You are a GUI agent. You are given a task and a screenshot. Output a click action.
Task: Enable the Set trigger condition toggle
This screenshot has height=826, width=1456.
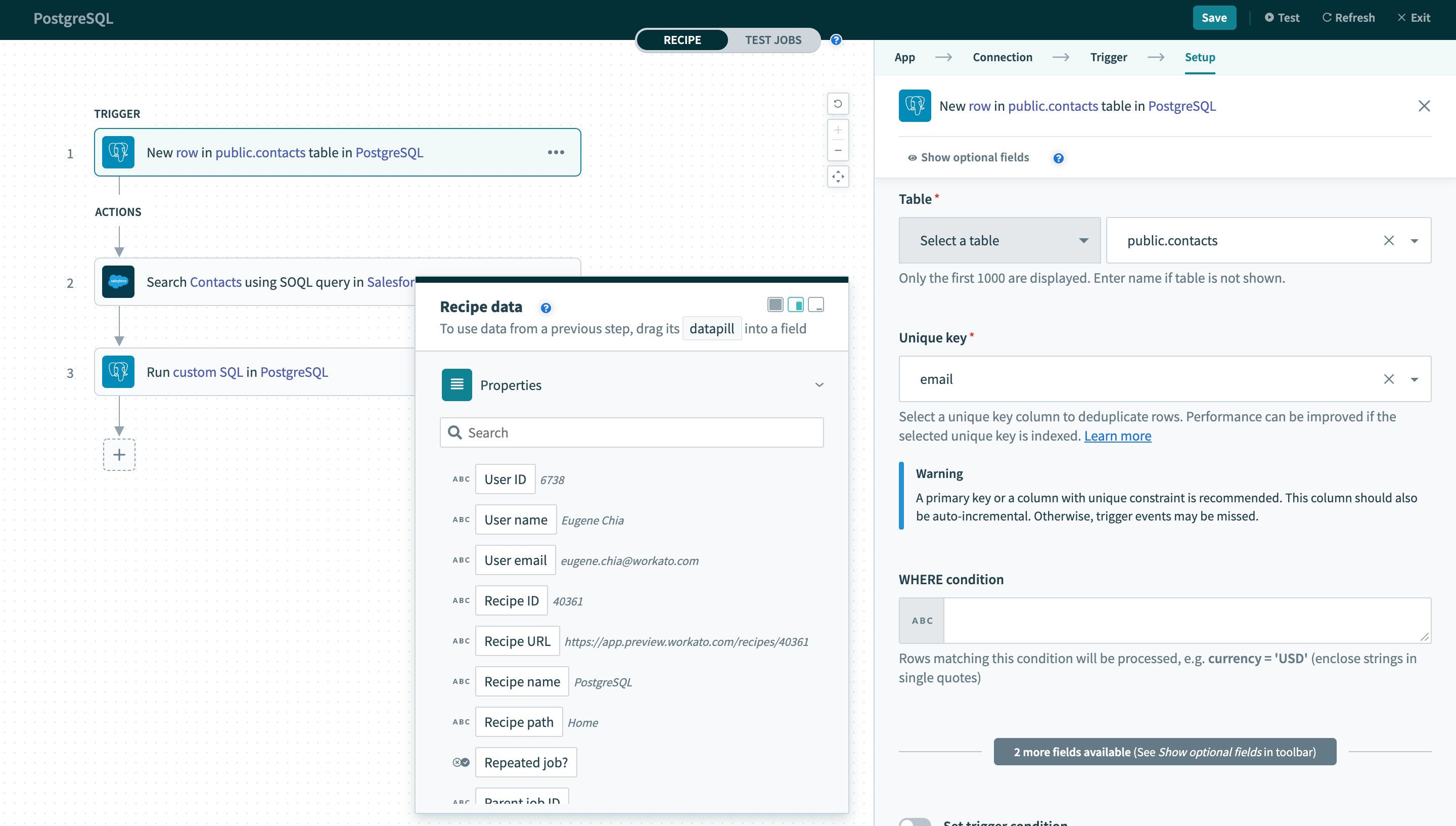tap(915, 821)
